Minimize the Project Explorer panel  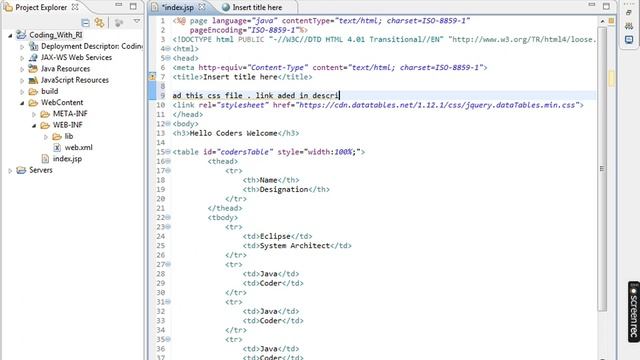click(x=118, y=5)
